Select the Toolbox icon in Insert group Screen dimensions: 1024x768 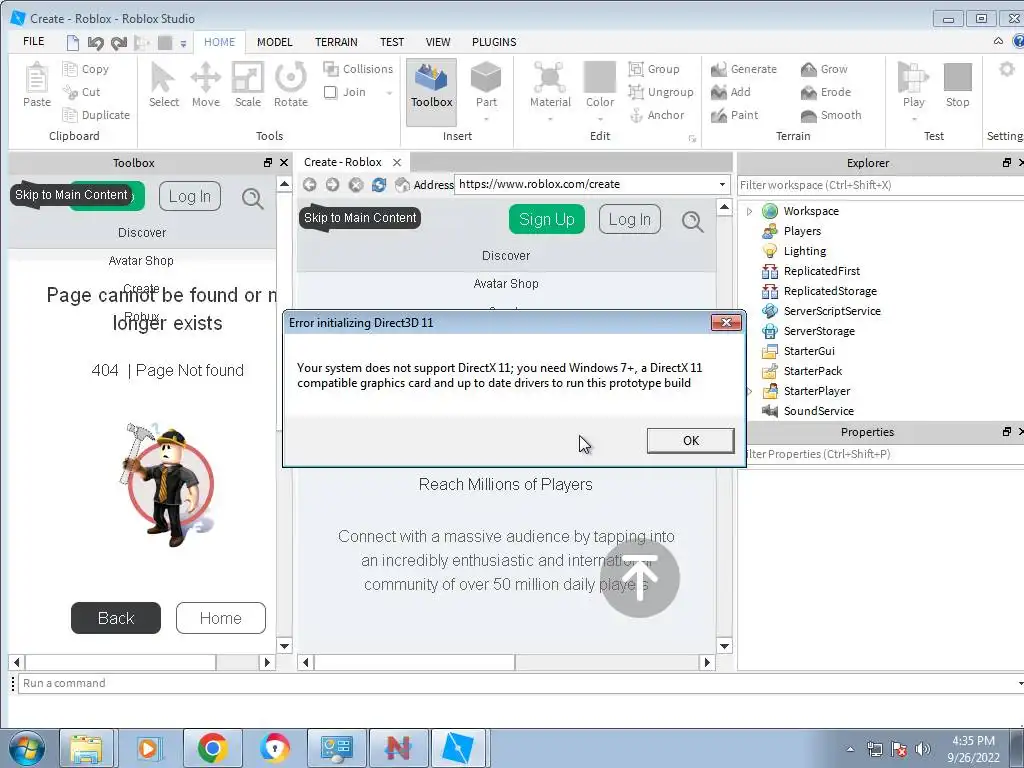pyautogui.click(x=432, y=92)
